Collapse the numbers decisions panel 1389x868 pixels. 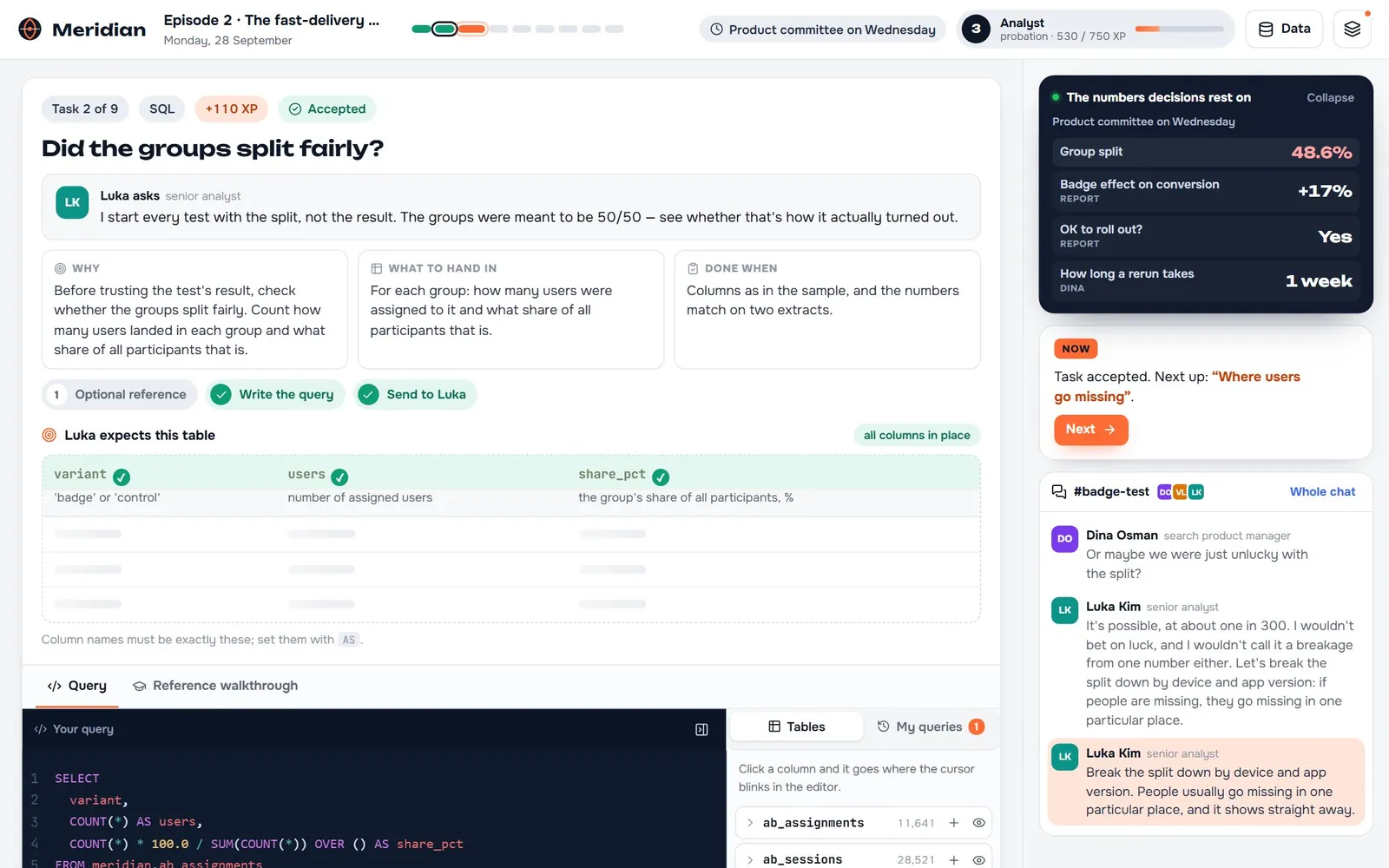tap(1330, 98)
